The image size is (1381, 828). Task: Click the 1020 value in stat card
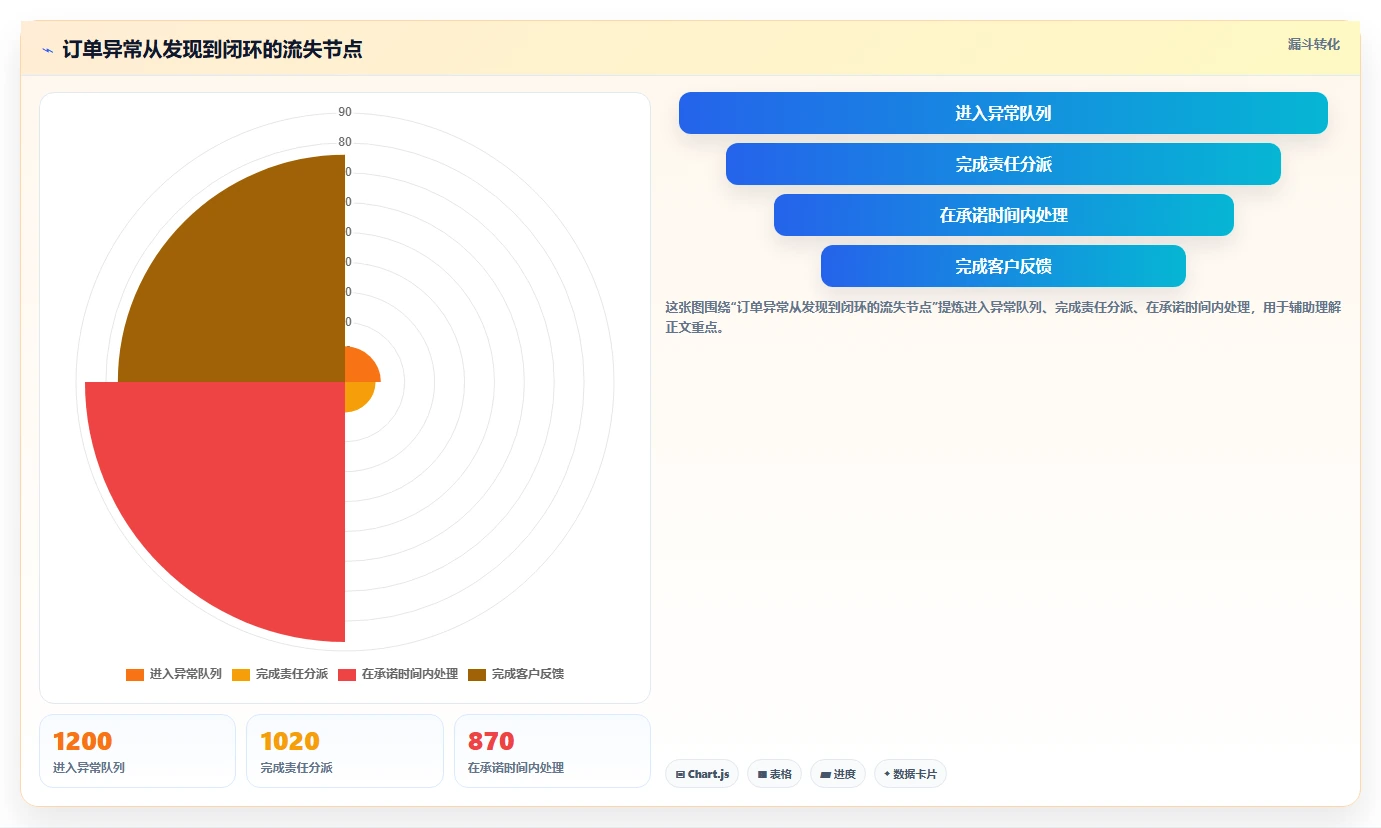290,742
